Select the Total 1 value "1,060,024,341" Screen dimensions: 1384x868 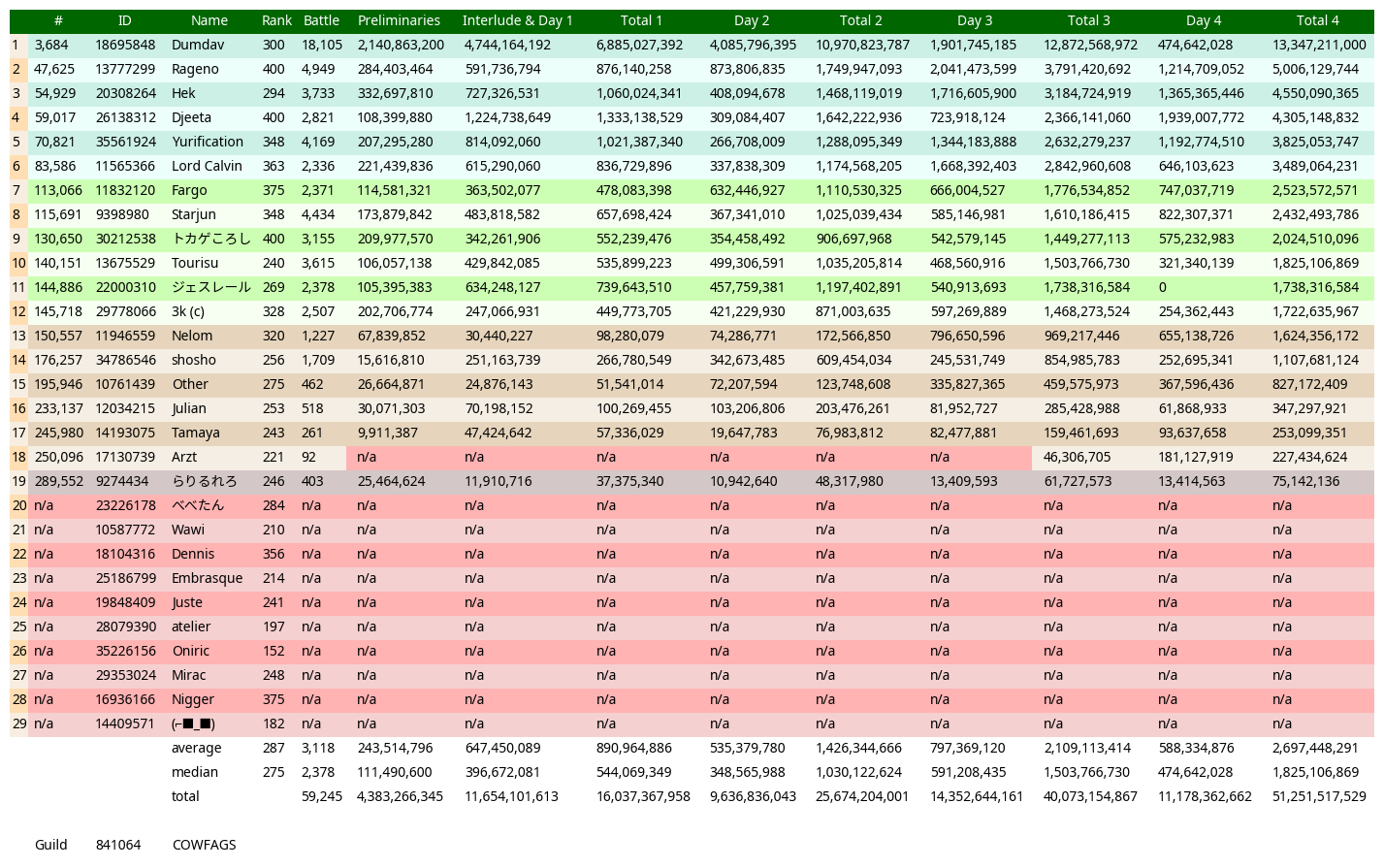pyautogui.click(x=639, y=93)
